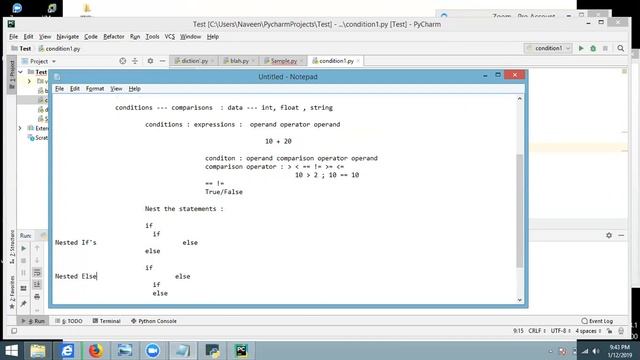The width and height of the screenshot is (640, 360).
Task: Launch Internet Explorer from the taskbar
Action: tap(67, 351)
